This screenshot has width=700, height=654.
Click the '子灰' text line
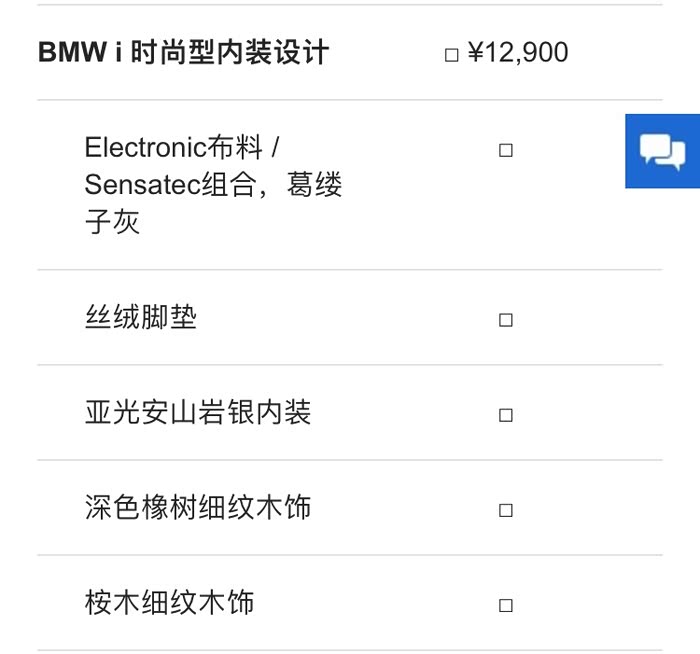pyautogui.click(x=112, y=221)
